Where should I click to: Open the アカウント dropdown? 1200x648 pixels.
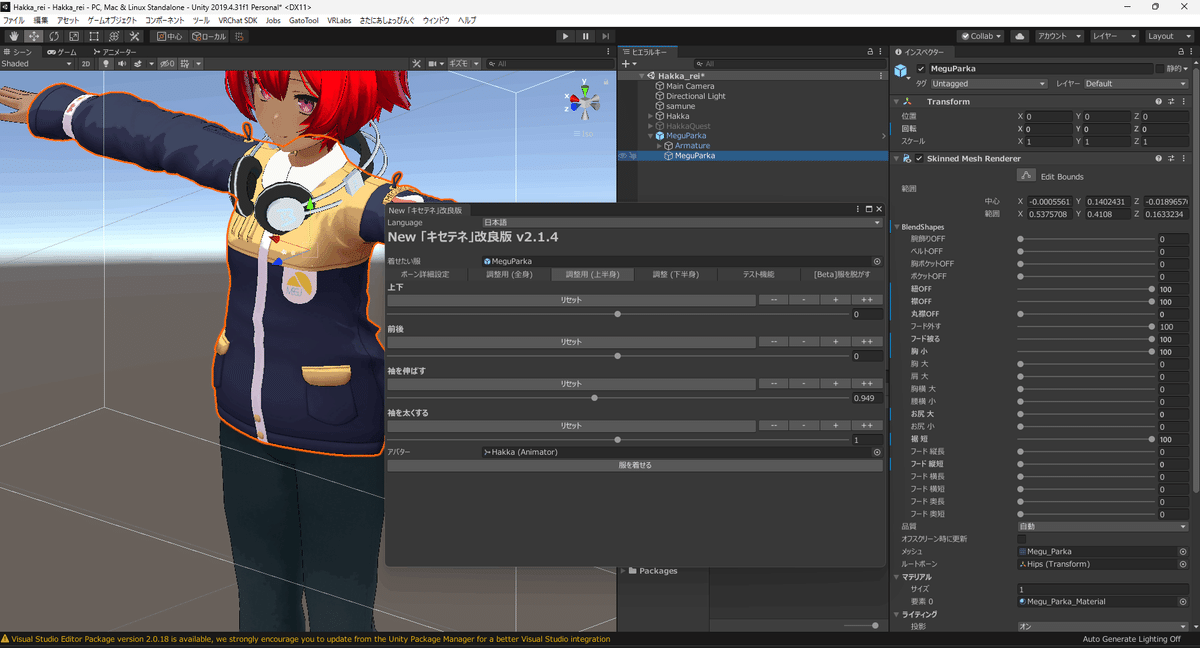tap(1059, 36)
